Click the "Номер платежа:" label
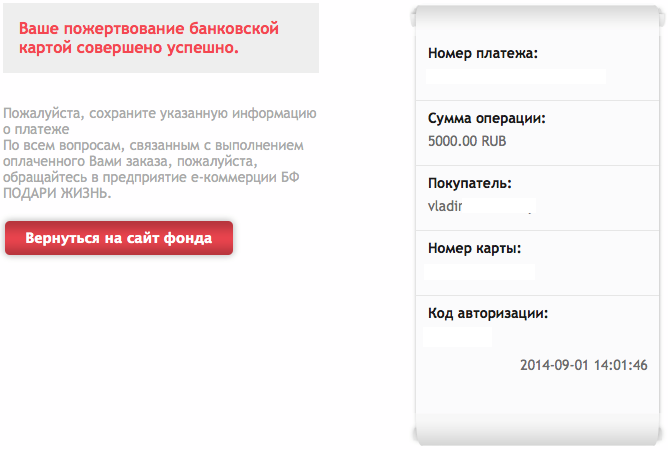 point(482,53)
